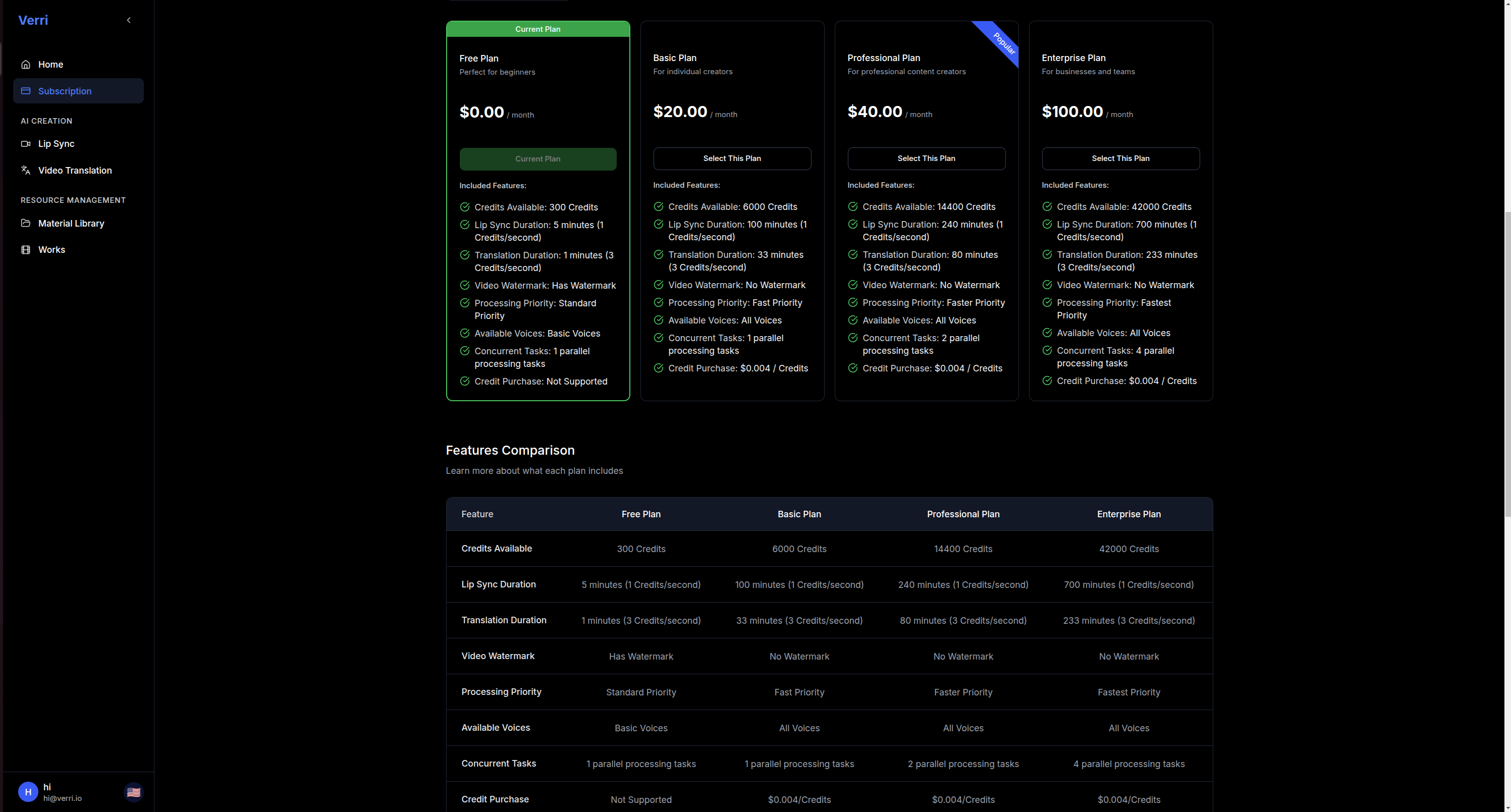
Task: Click the Works film icon
Action: click(25, 250)
